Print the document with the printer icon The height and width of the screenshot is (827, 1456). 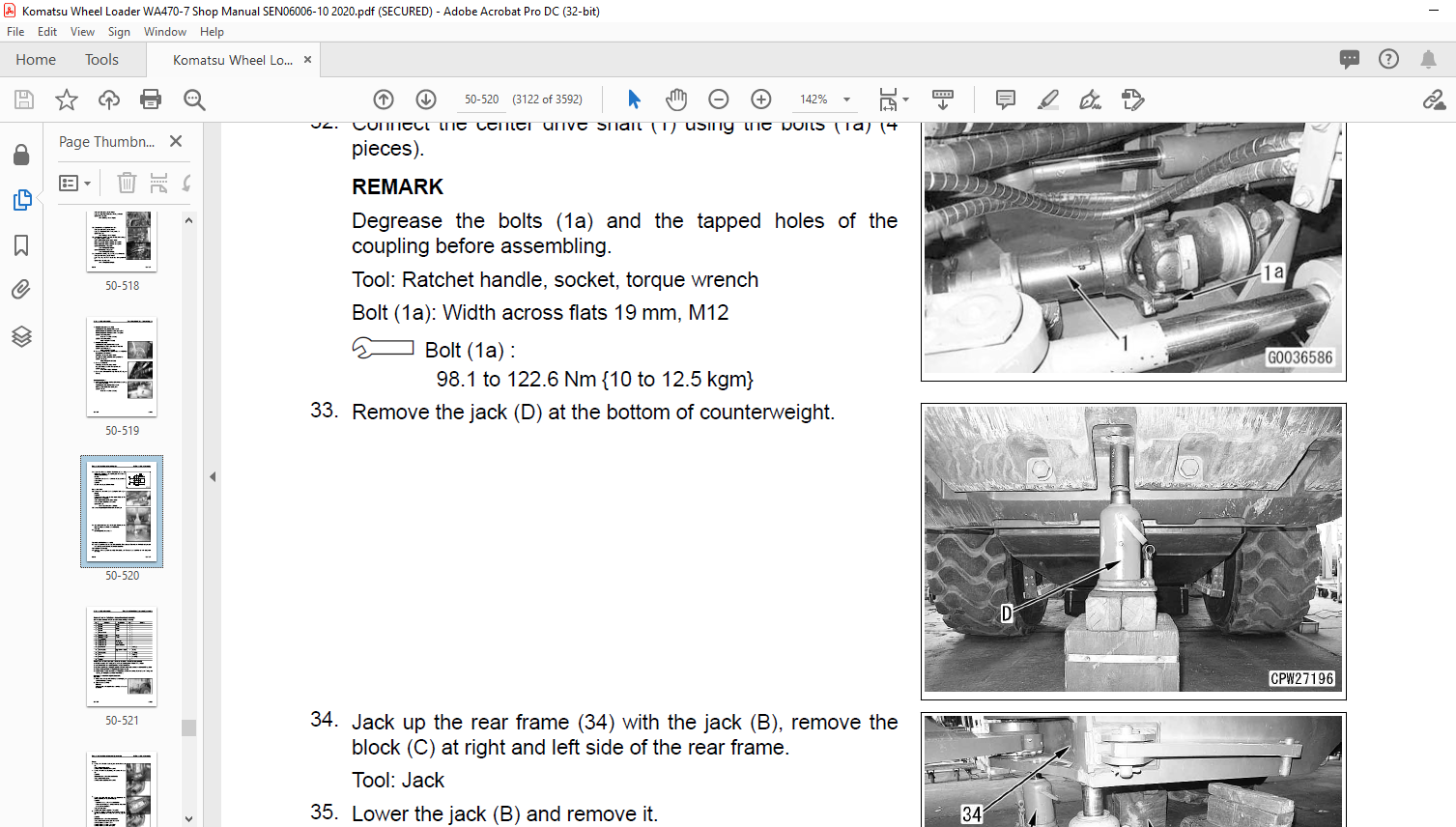[x=151, y=100]
